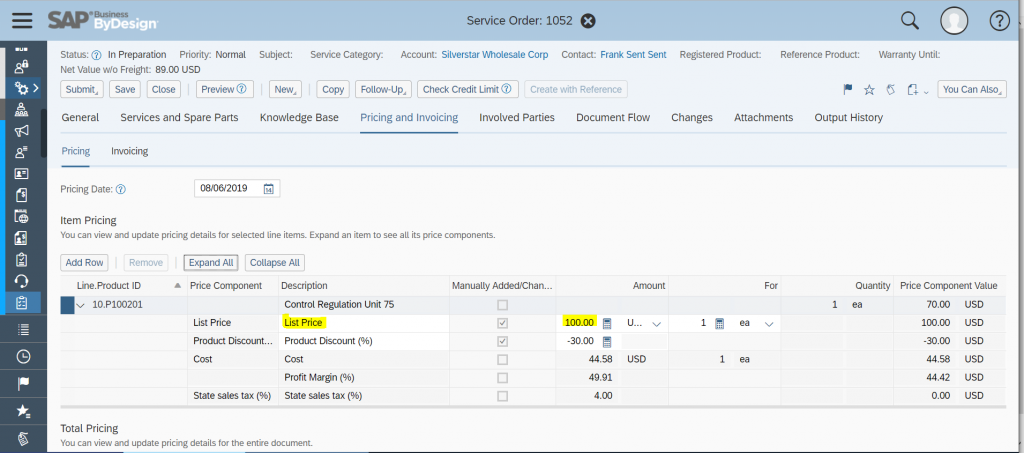Viewport: 1024px width, 453px height.
Task: Open sidebar gears work center icon
Action: point(22,87)
